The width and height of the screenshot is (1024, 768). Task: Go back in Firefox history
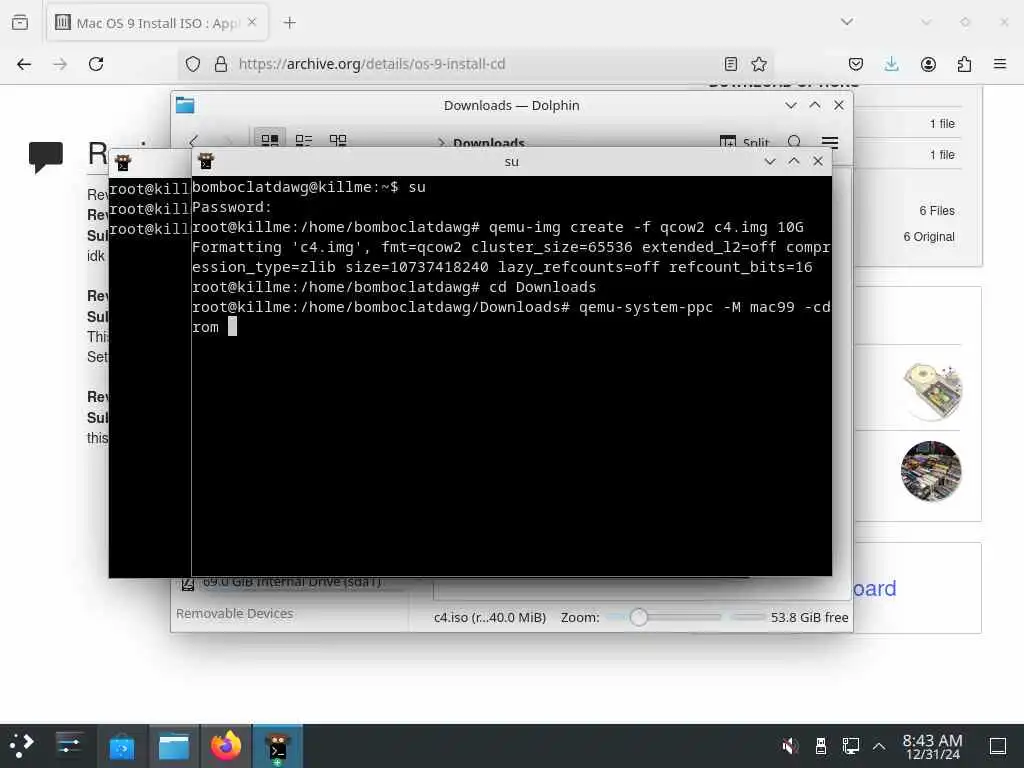(x=24, y=64)
